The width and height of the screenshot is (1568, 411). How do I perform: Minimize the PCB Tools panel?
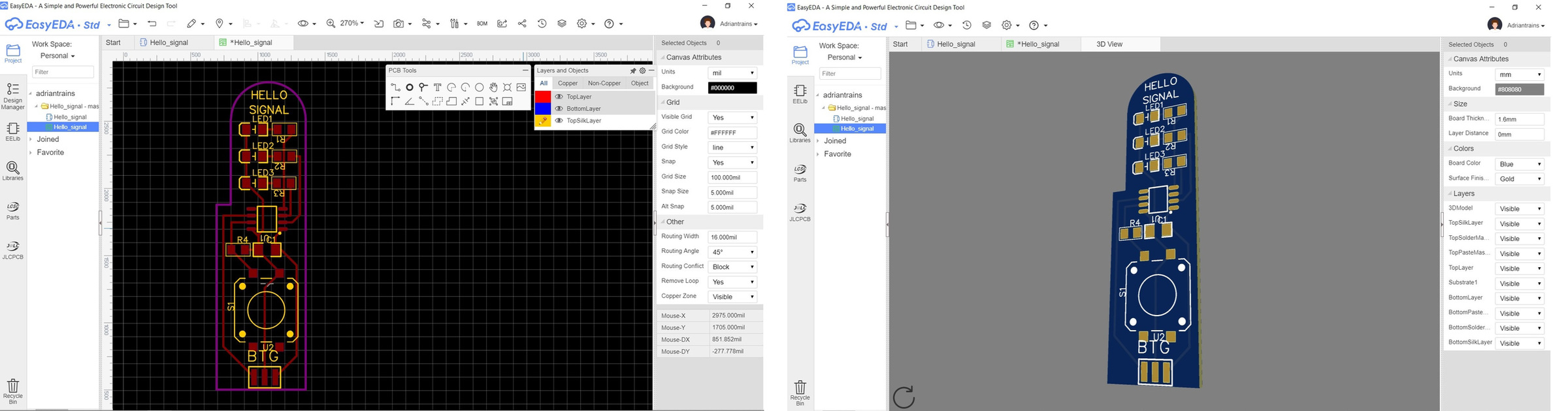[525, 70]
